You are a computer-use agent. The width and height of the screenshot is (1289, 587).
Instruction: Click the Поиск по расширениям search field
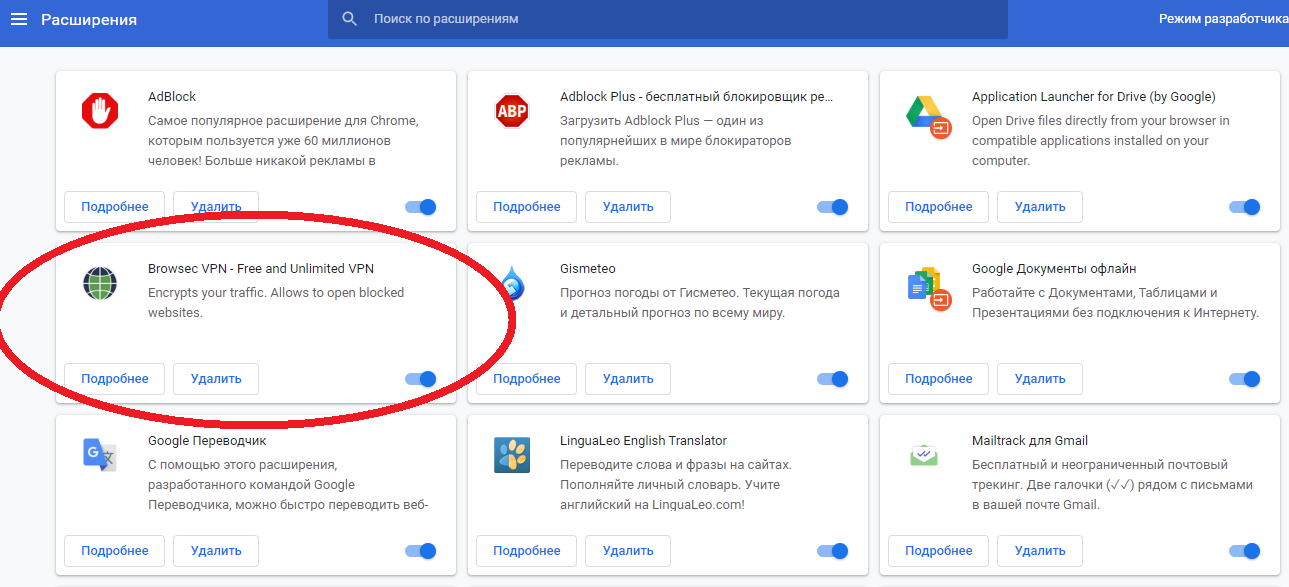680,19
